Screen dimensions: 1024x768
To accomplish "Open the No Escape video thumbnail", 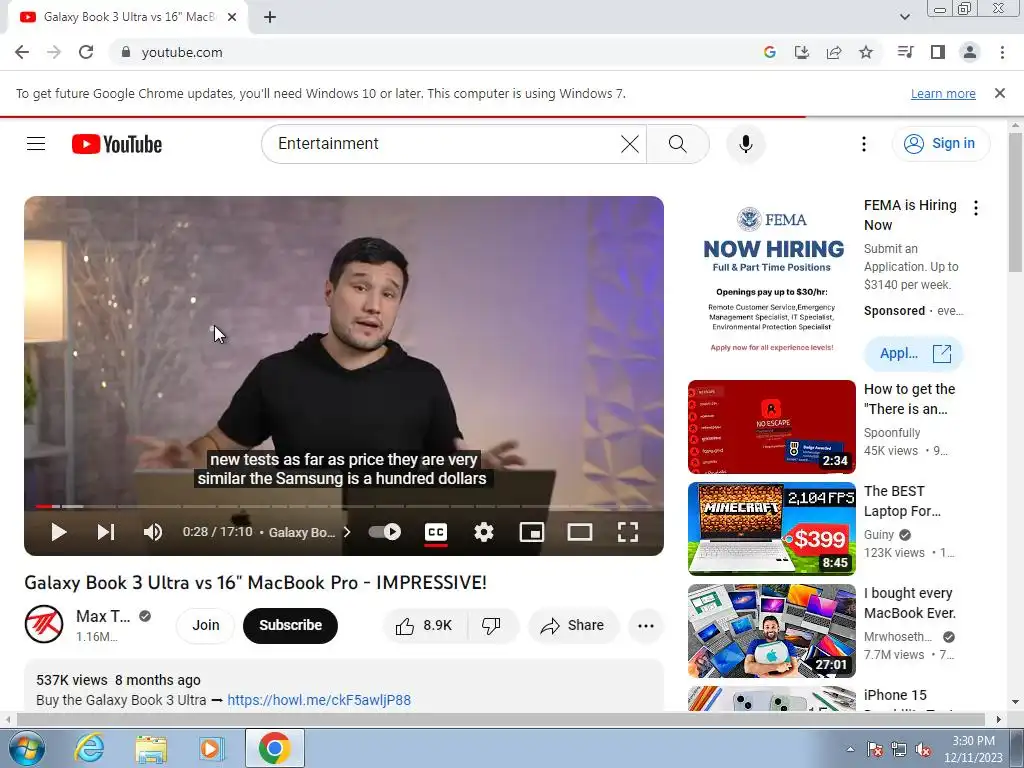I will pos(771,426).
